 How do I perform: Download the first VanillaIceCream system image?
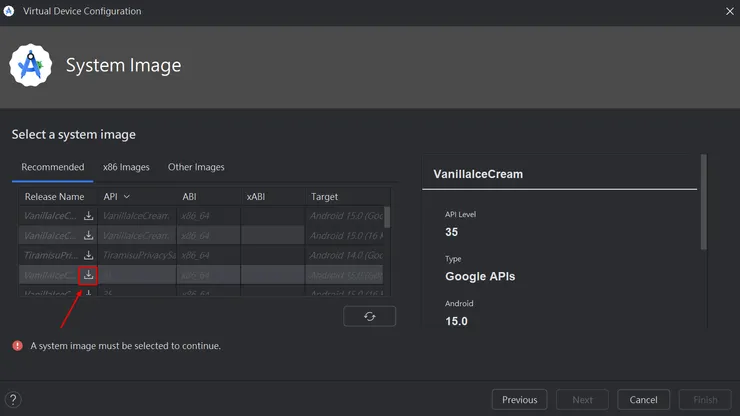tap(89, 216)
